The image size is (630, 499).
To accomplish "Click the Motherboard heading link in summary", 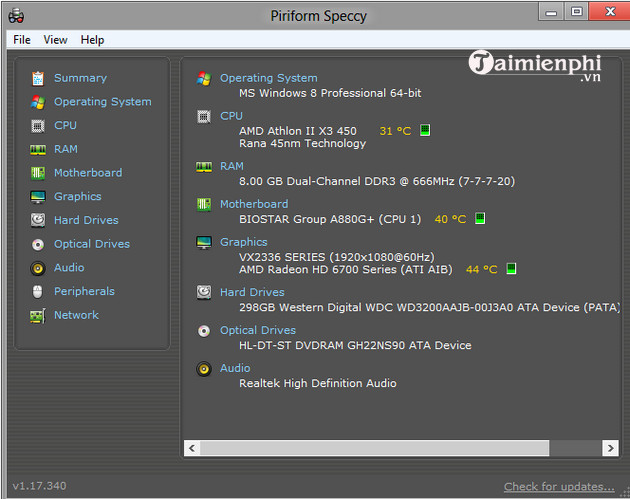I will [x=254, y=204].
